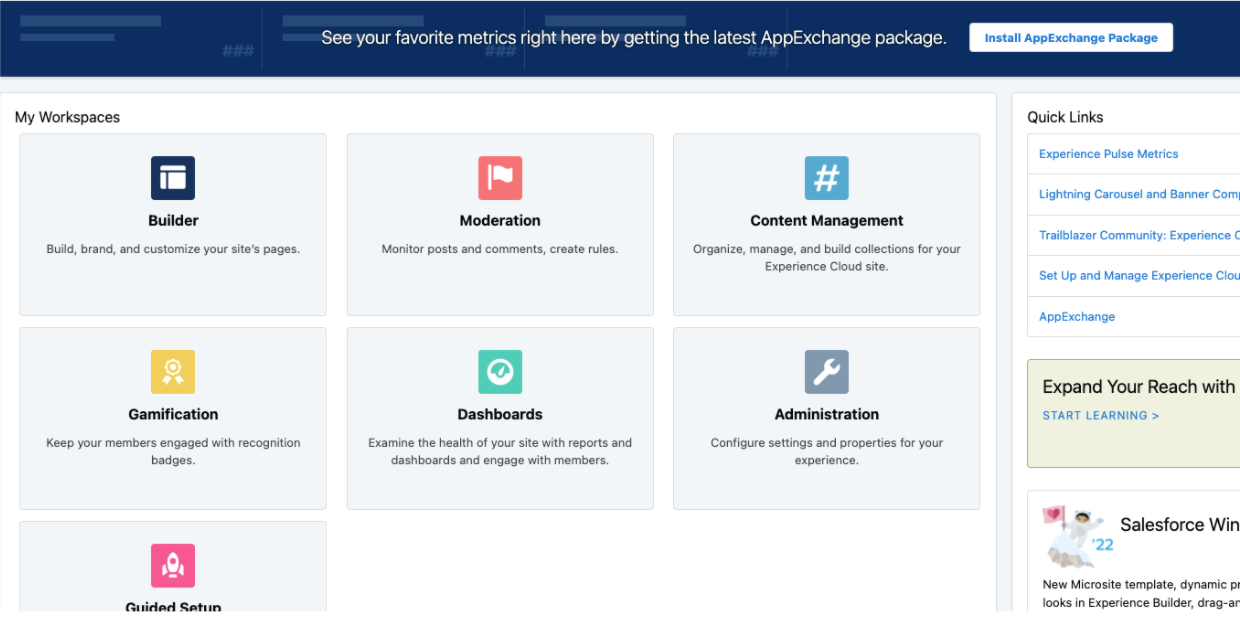
Task: Click the Guided Setup title text
Action: [173, 606]
